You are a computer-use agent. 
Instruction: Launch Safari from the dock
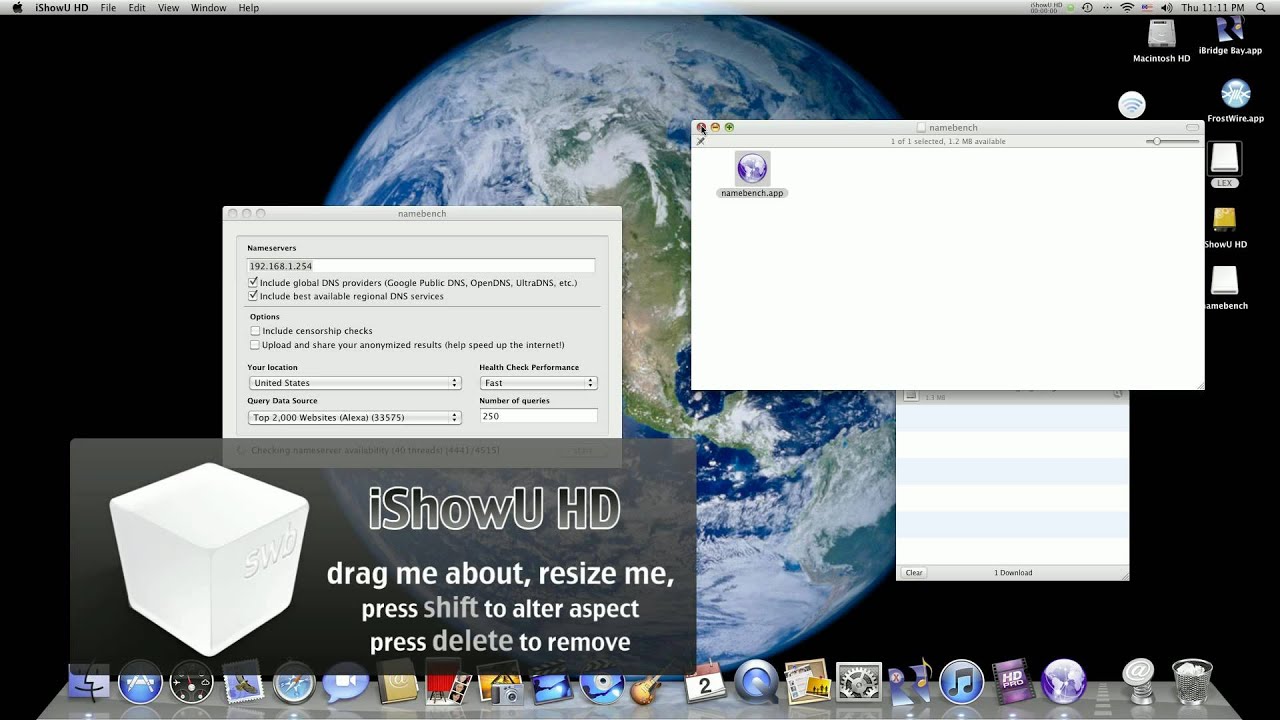pyautogui.click(x=294, y=684)
